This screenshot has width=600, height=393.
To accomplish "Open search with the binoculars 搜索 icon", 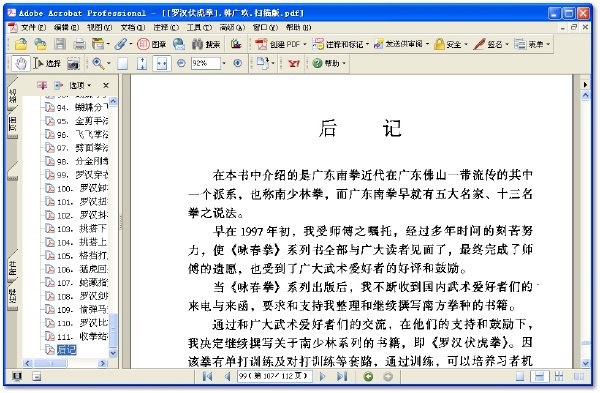I will [x=206, y=44].
